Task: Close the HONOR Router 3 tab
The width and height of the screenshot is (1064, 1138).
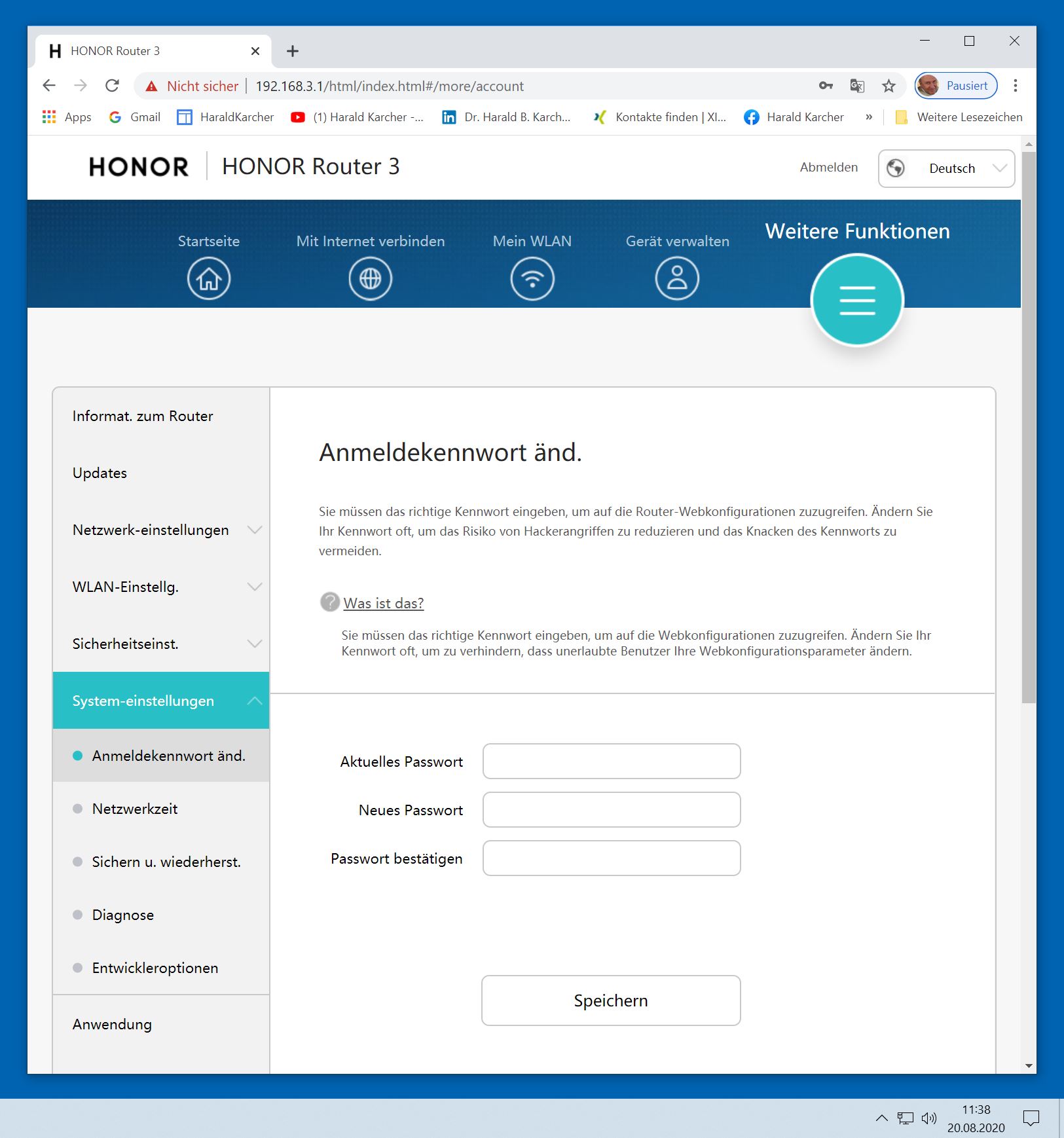Action: coord(255,51)
